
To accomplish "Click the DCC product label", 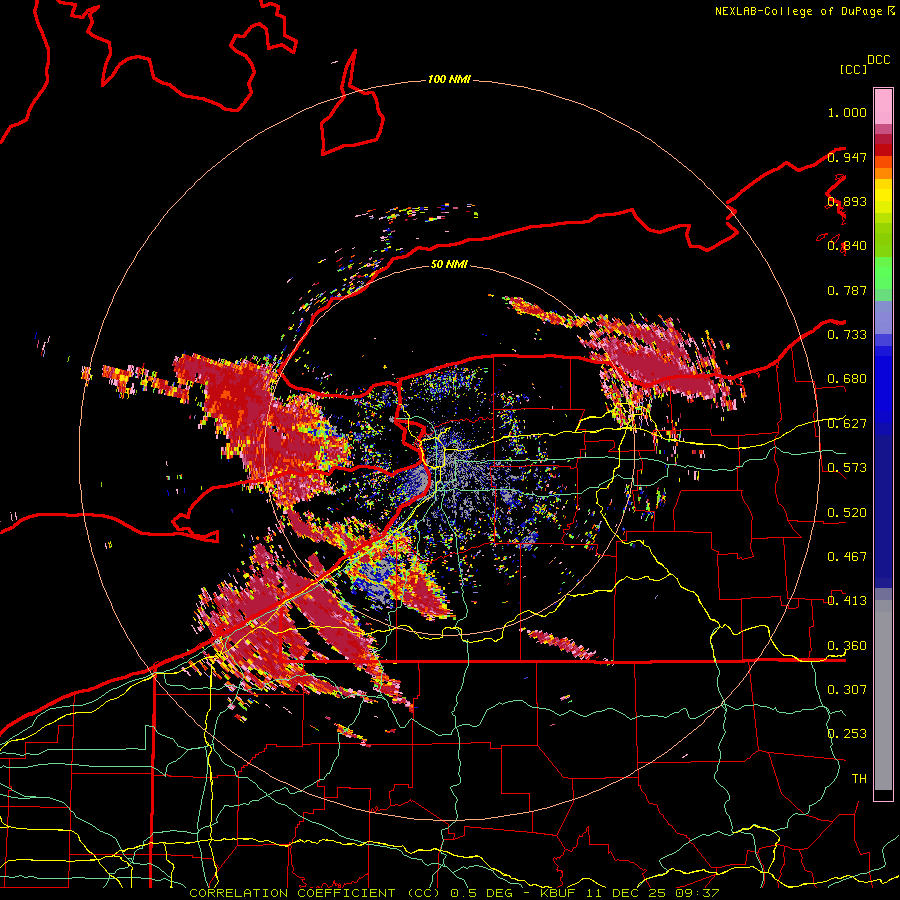I will [x=879, y=60].
